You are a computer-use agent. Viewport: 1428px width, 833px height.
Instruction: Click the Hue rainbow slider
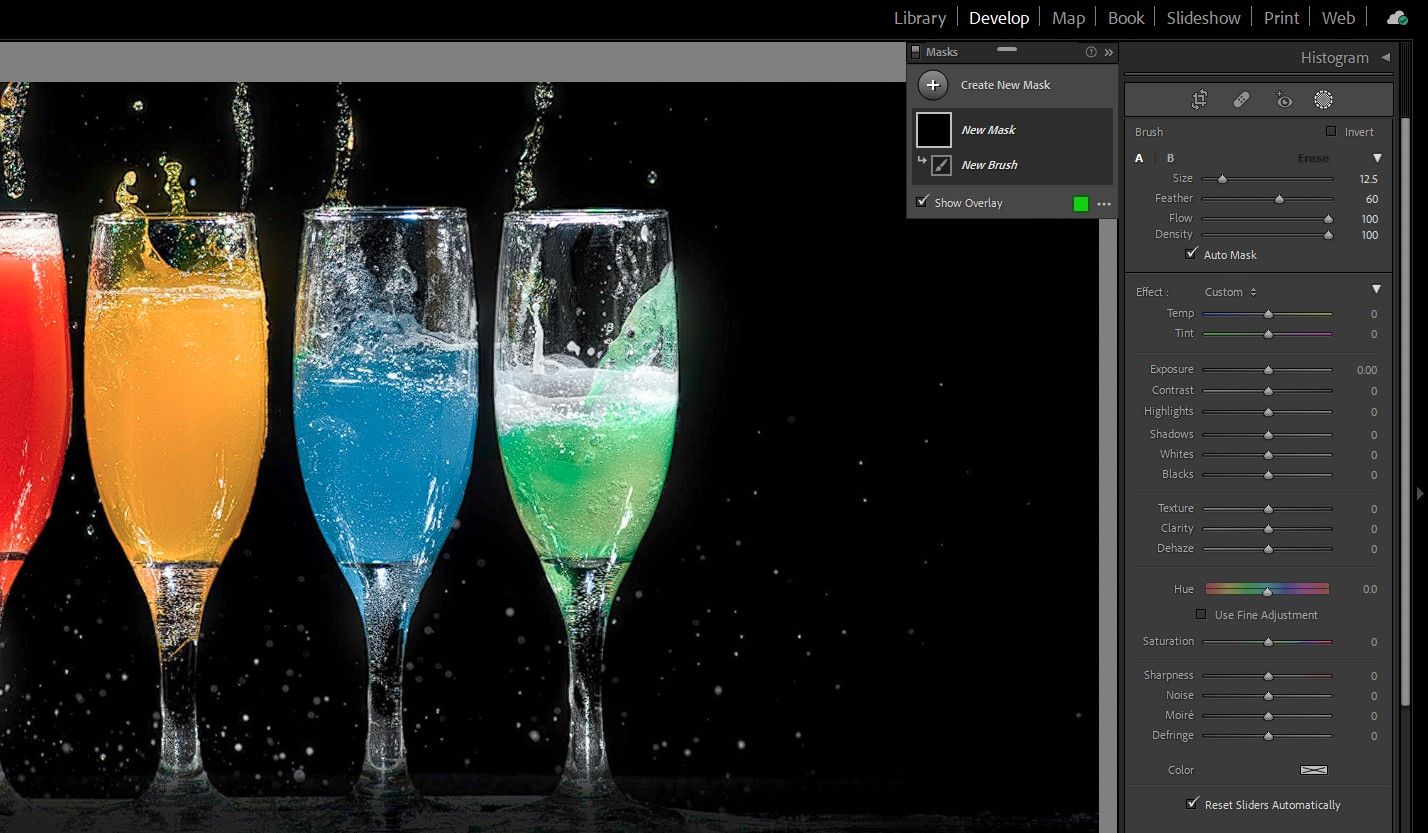pyautogui.click(x=1267, y=589)
